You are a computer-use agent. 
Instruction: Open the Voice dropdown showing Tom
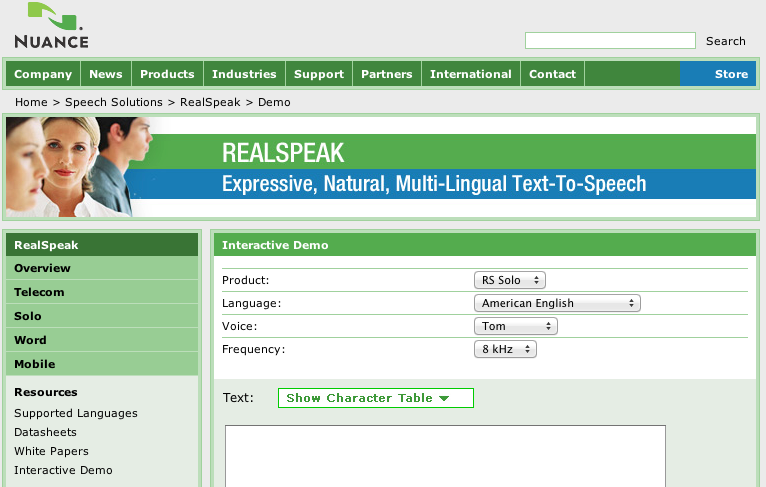[515, 326]
